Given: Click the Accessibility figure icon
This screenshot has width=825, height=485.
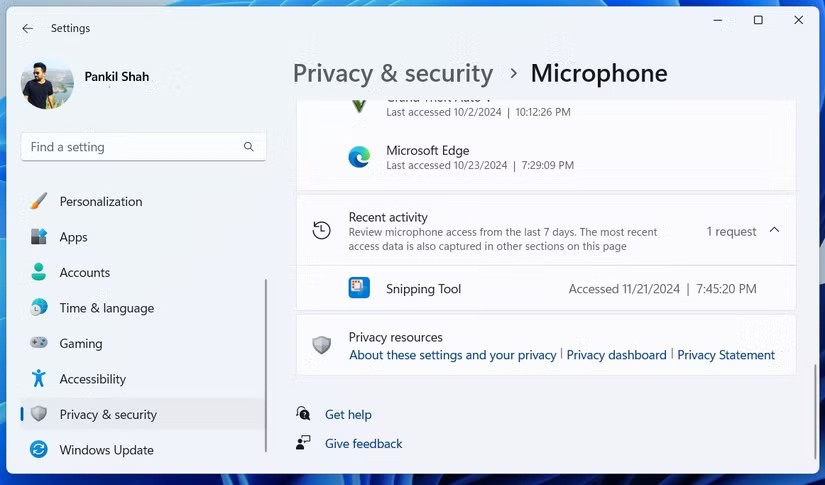Looking at the screenshot, I should tap(39, 378).
